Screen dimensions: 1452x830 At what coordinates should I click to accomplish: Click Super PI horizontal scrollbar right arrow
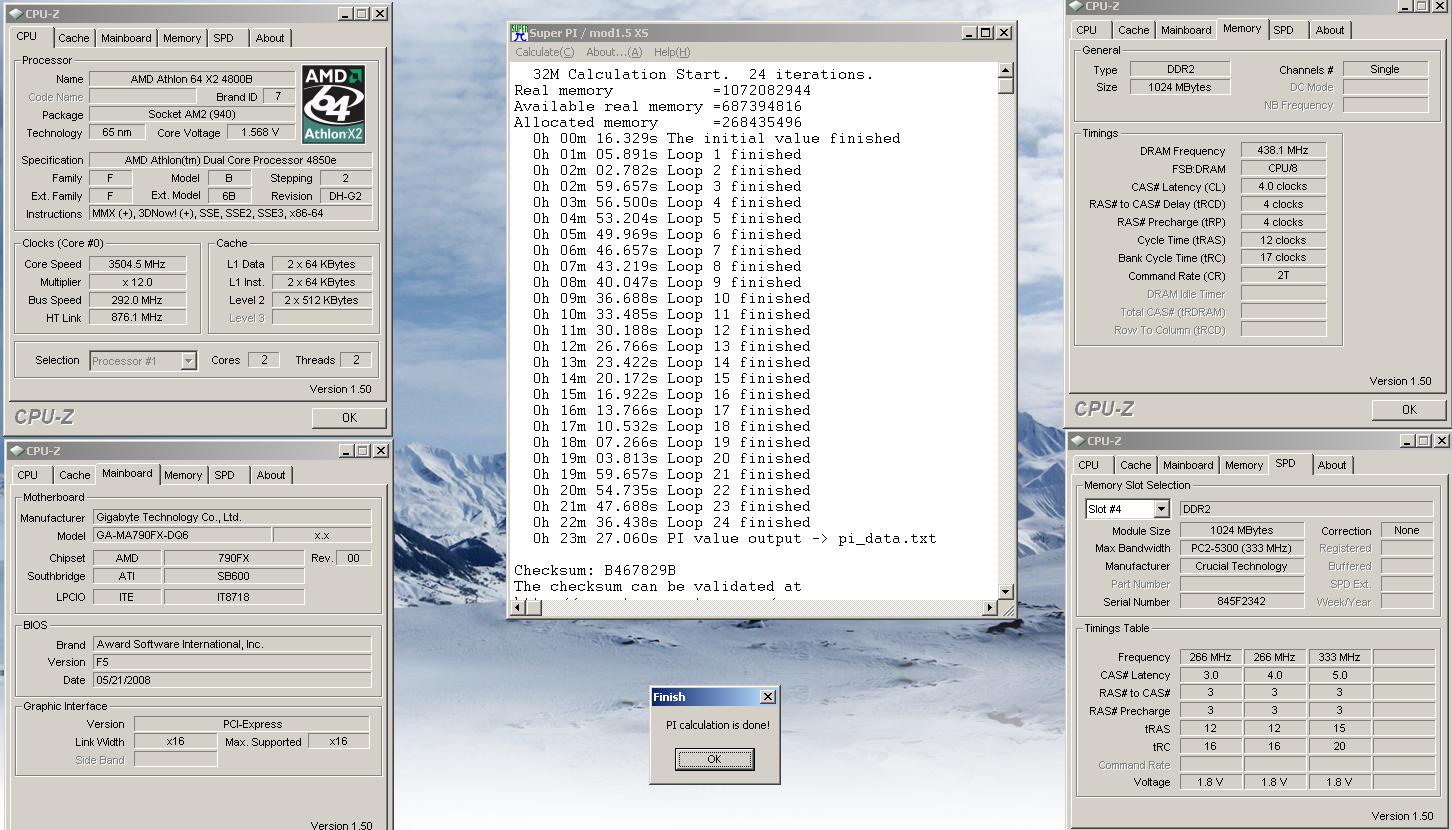(x=990, y=607)
